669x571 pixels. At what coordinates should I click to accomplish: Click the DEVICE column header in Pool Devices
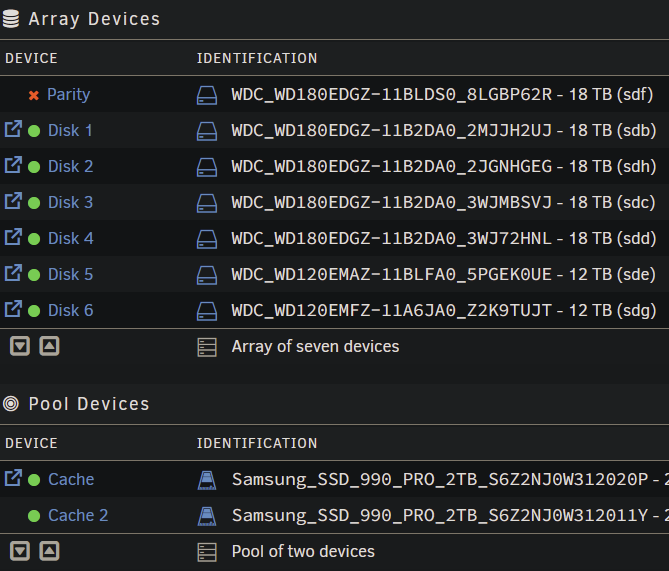pos(31,443)
